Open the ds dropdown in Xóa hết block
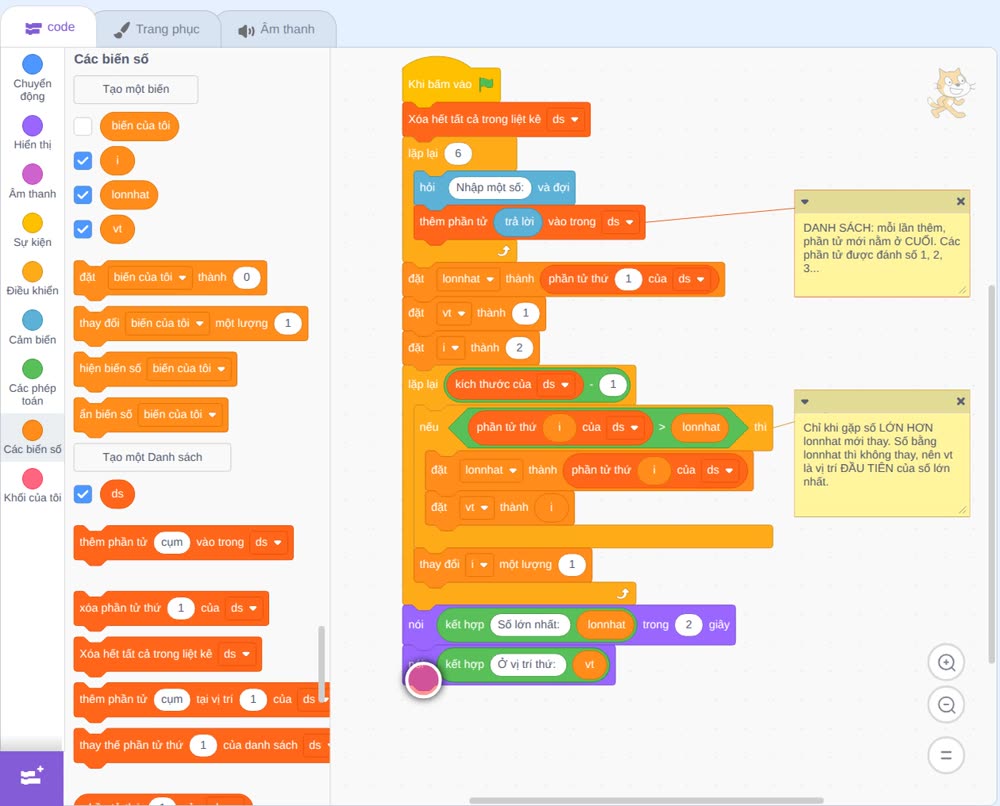Screen dimensions: 1000x806 (x=566, y=119)
